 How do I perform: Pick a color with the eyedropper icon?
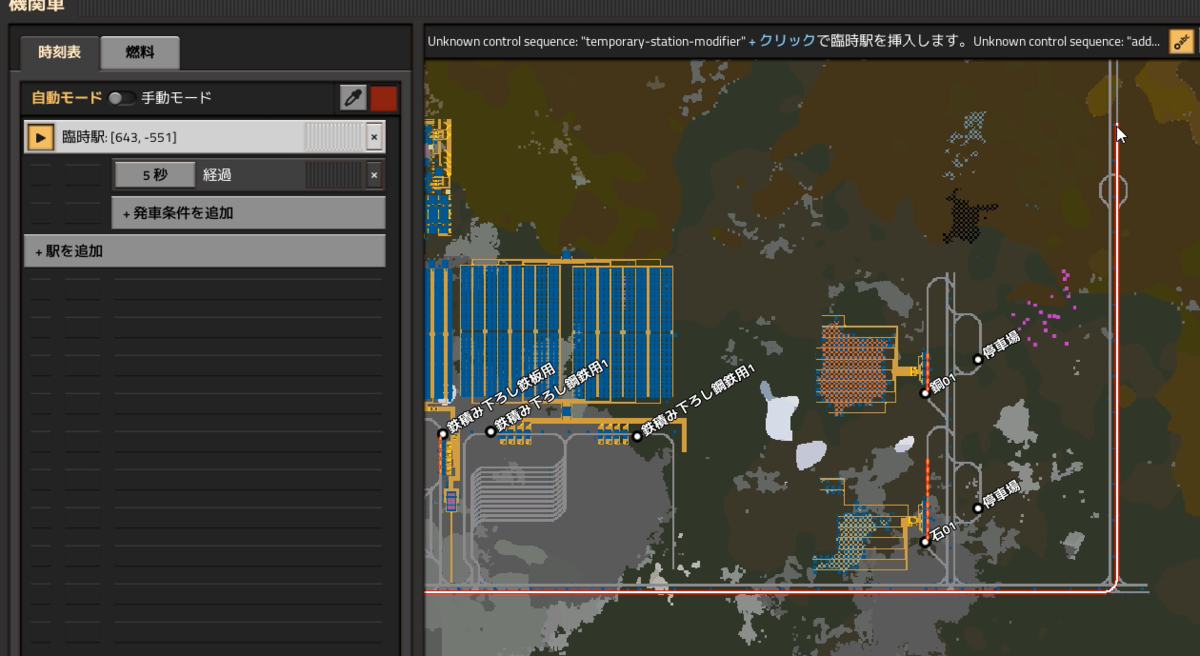point(353,98)
